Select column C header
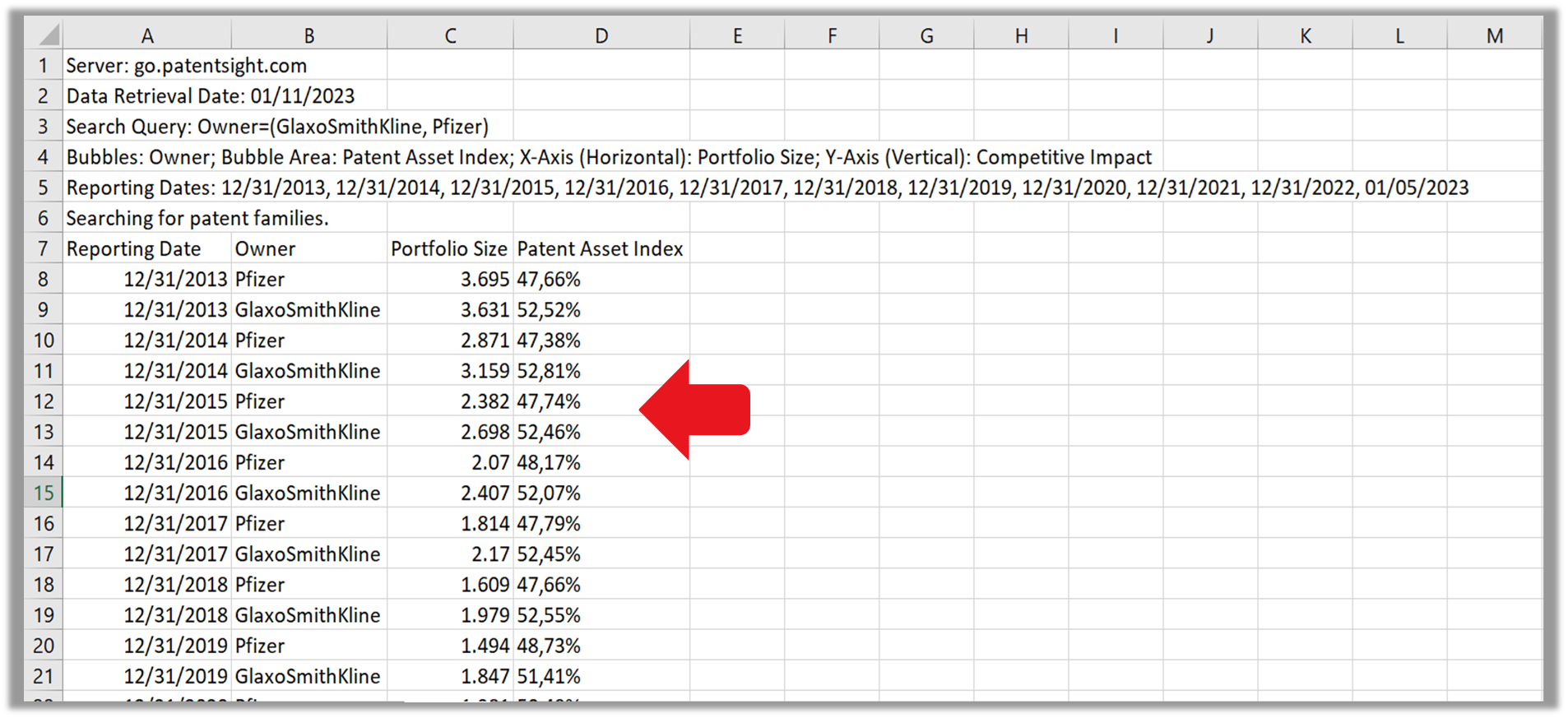1568x718 pixels. point(450,35)
